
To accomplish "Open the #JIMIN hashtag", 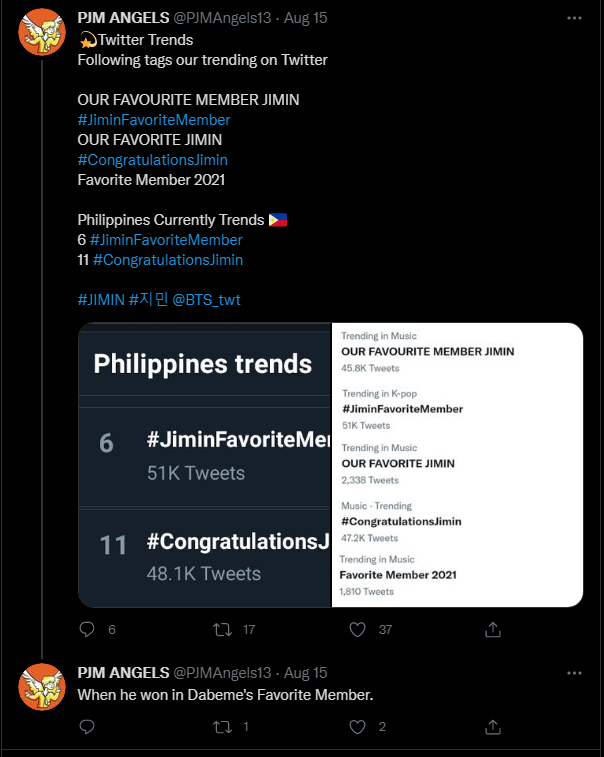I will [x=101, y=300].
